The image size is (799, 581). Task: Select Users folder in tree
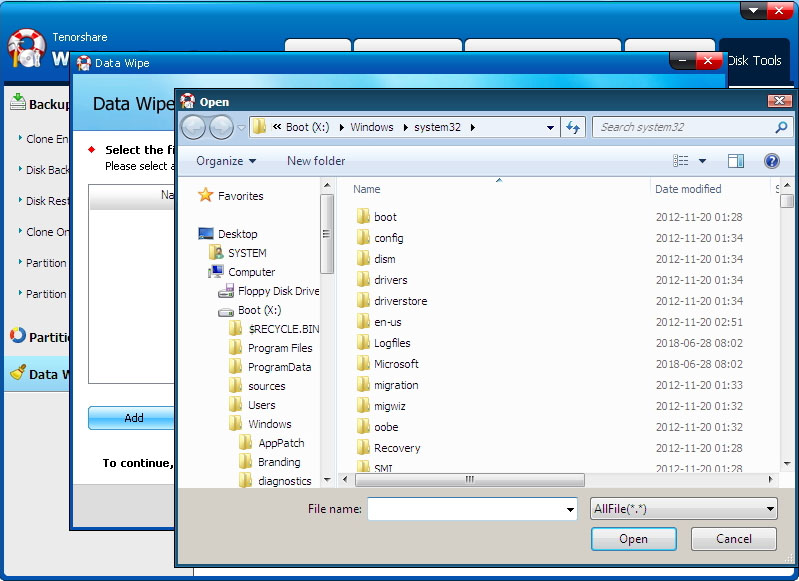(x=252, y=405)
